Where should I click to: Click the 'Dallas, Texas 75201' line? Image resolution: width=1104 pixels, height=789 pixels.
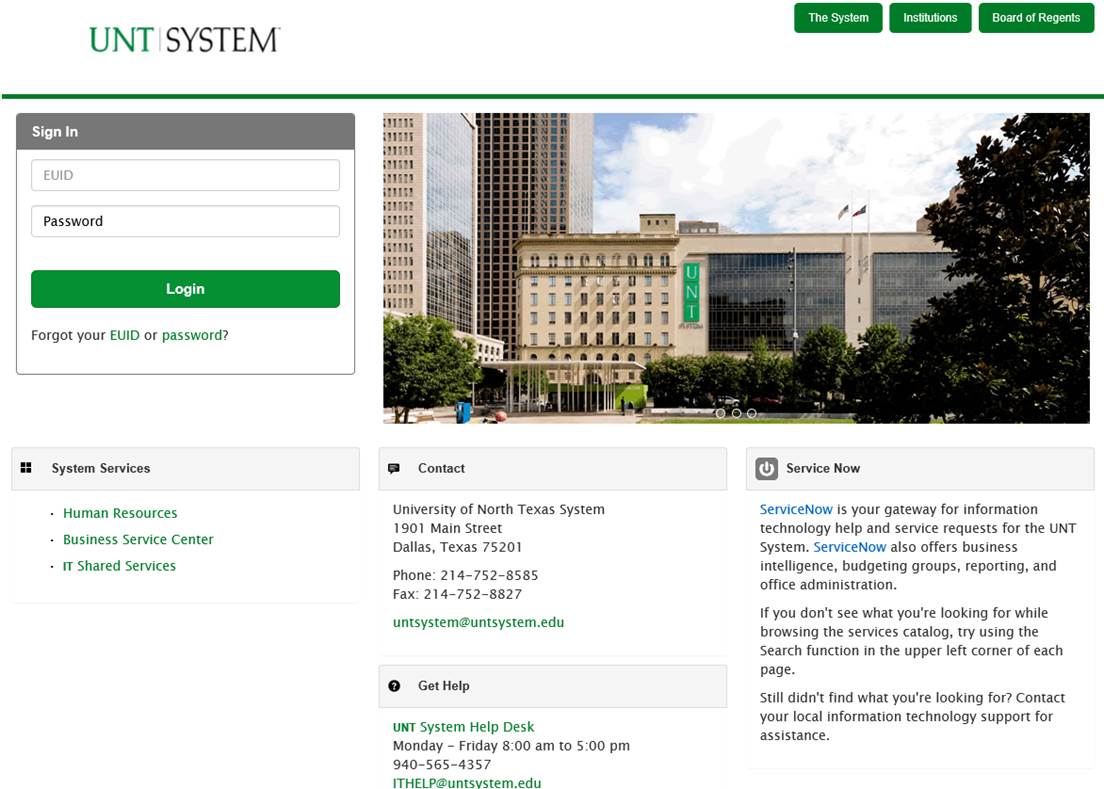coord(457,547)
